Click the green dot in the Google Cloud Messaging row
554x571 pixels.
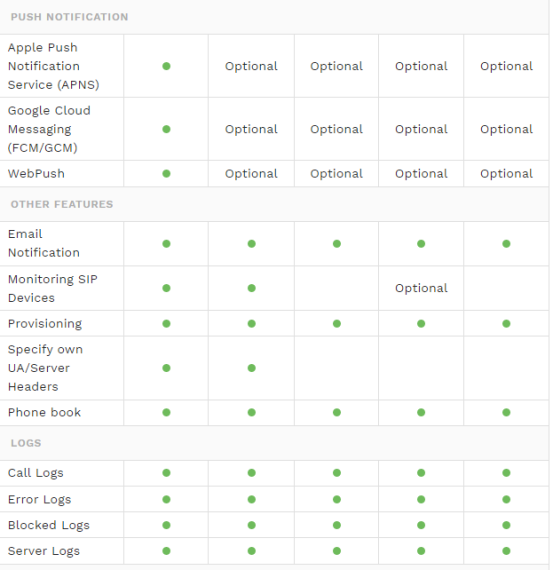pyautogui.click(x=166, y=129)
